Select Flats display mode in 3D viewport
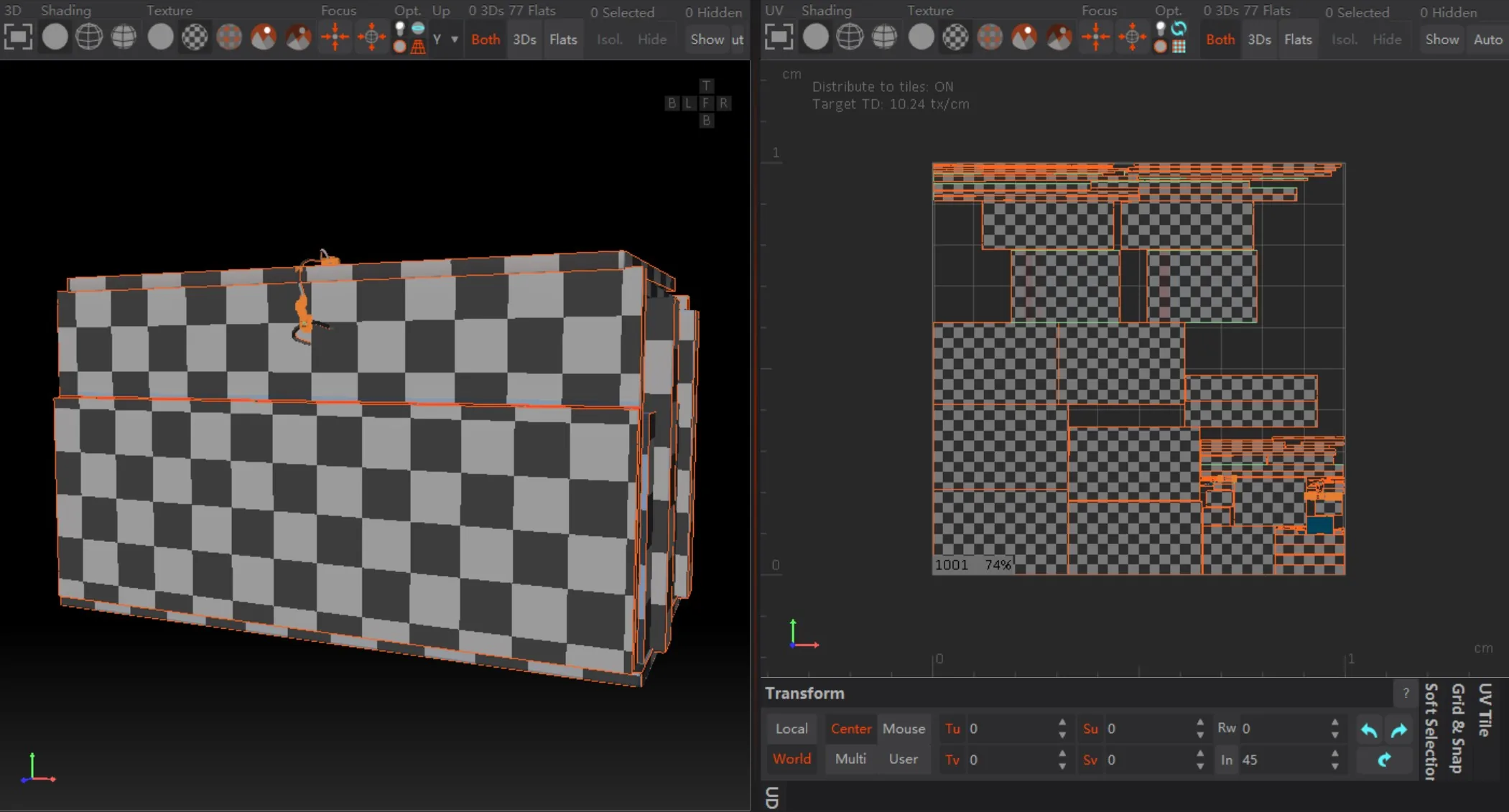The image size is (1509, 812). [563, 39]
